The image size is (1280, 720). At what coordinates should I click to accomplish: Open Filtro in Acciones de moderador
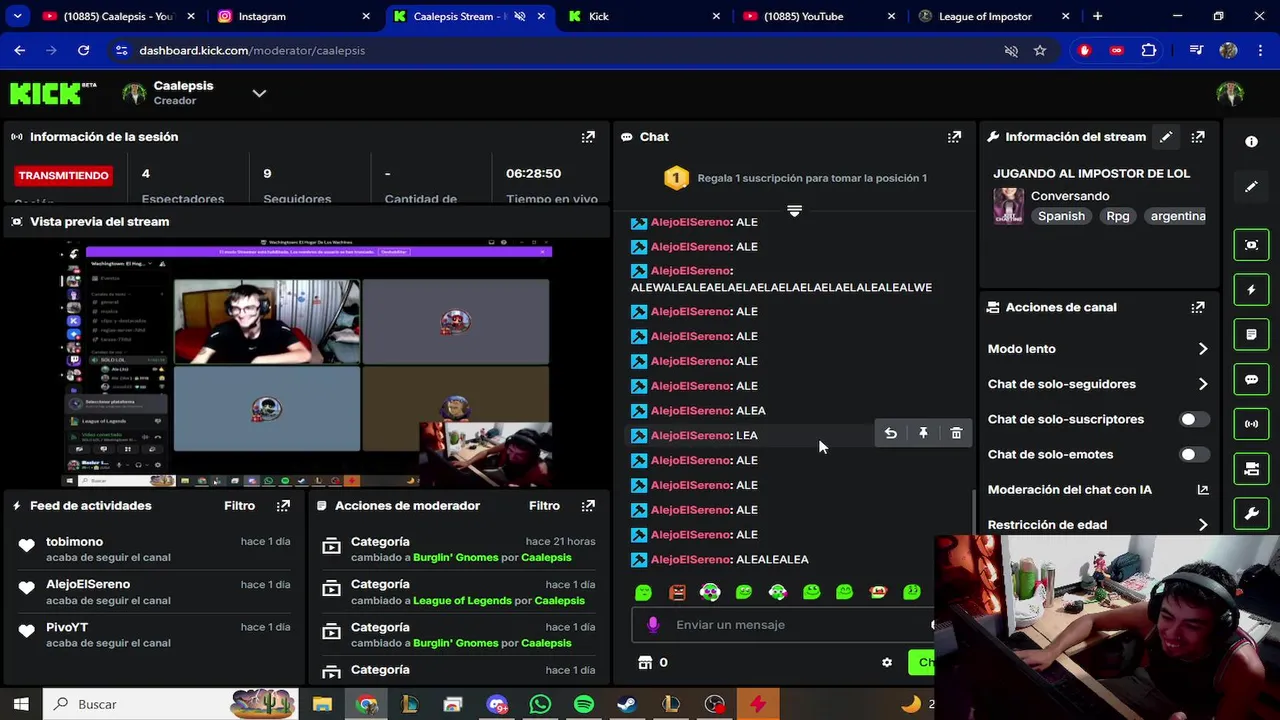pos(544,506)
